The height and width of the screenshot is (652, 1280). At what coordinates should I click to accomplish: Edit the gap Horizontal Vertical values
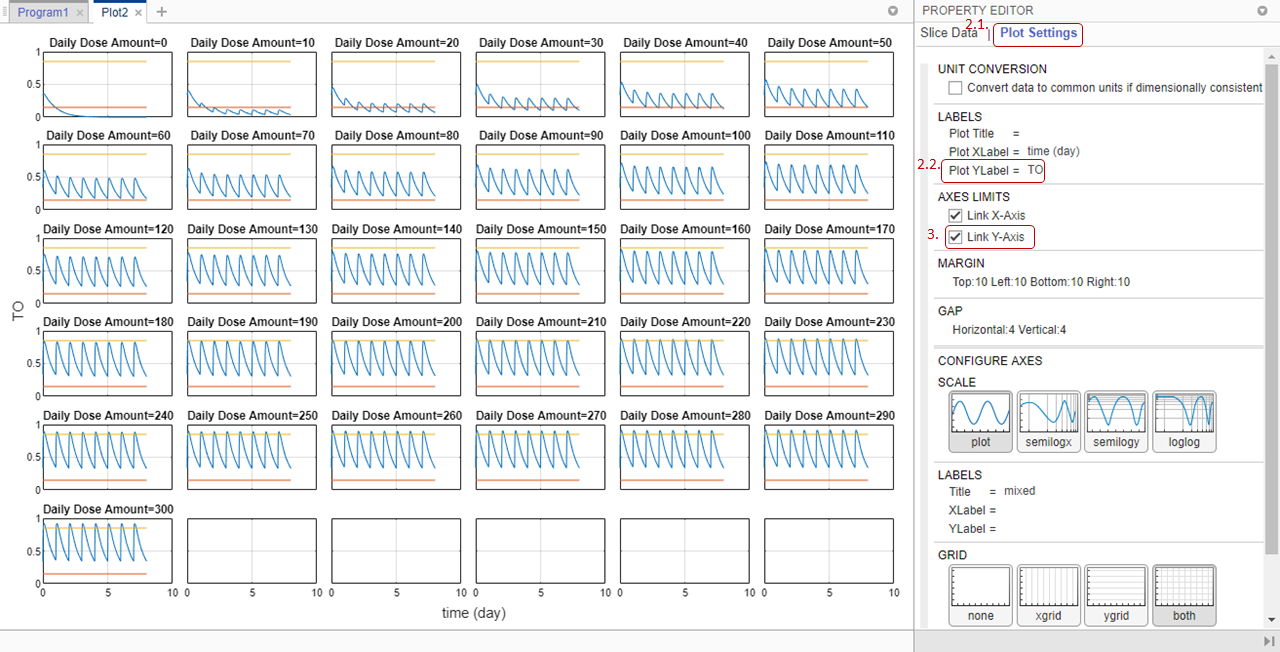click(1009, 330)
